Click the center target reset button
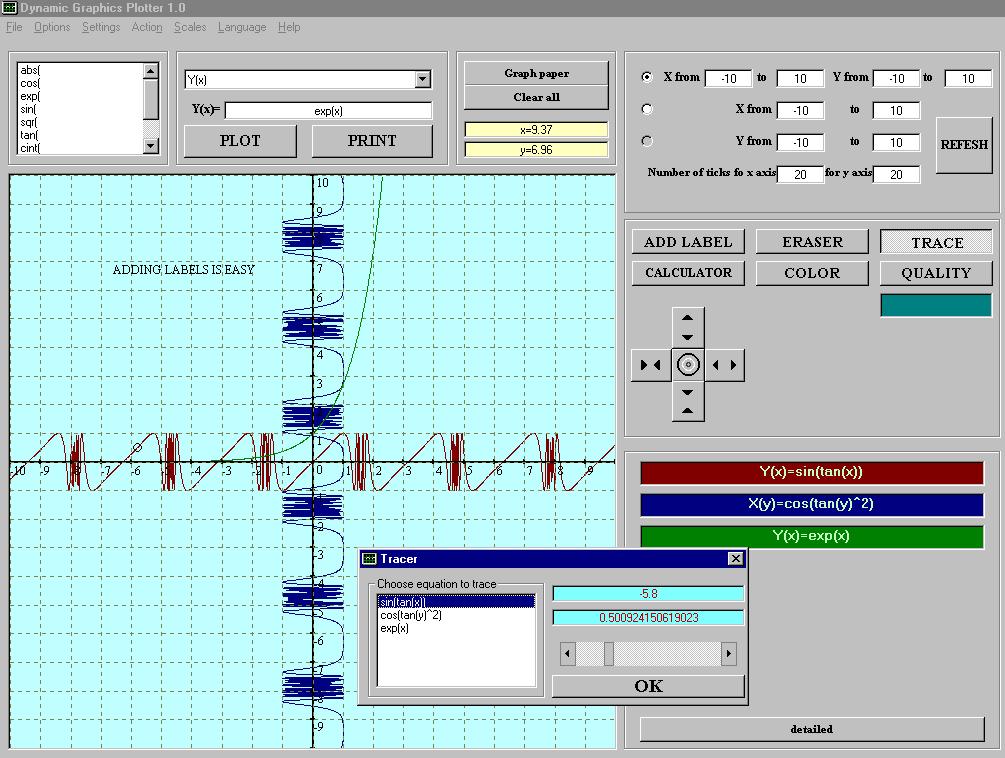This screenshot has width=1005, height=758. [687, 365]
